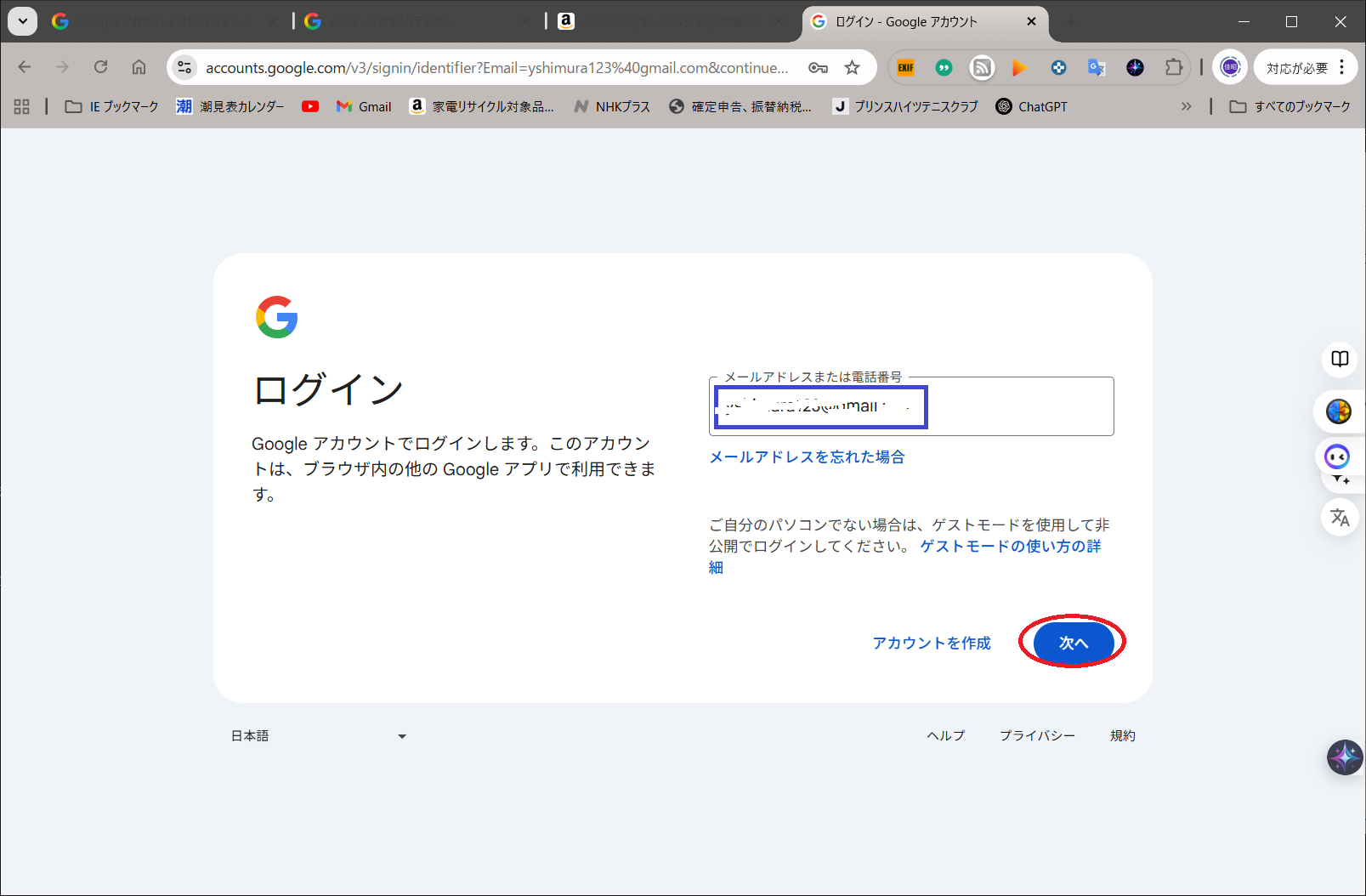Switch to the Amazon tab
The image size is (1366, 896).
coord(663,22)
